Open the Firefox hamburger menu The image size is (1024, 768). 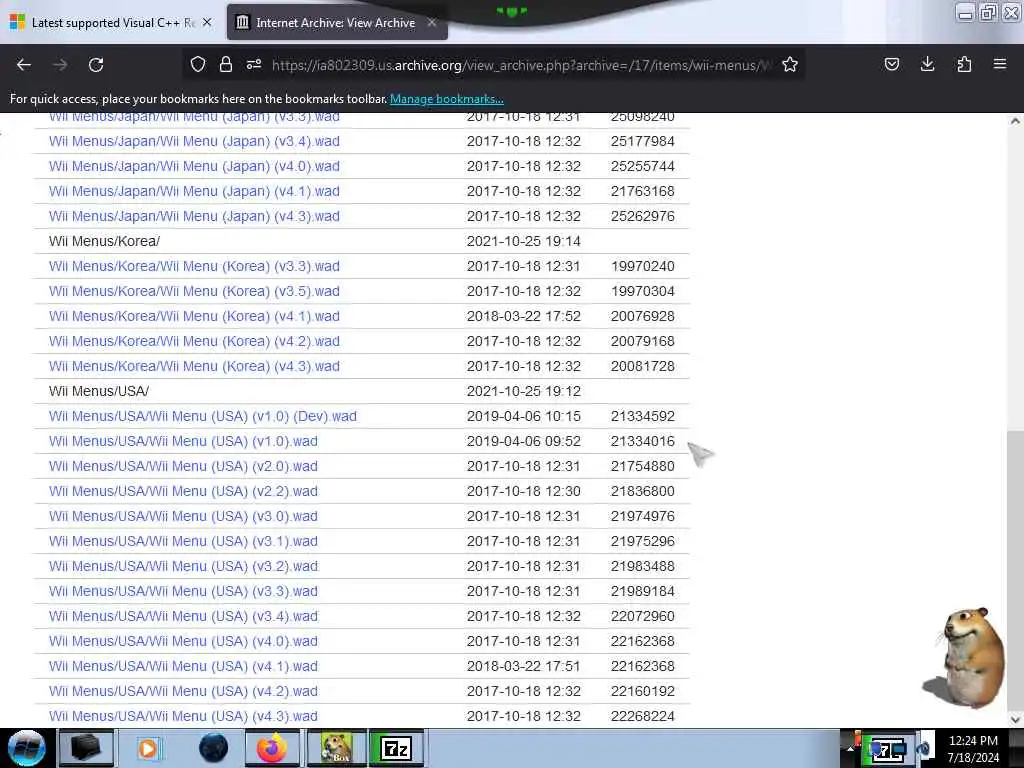click(1000, 65)
